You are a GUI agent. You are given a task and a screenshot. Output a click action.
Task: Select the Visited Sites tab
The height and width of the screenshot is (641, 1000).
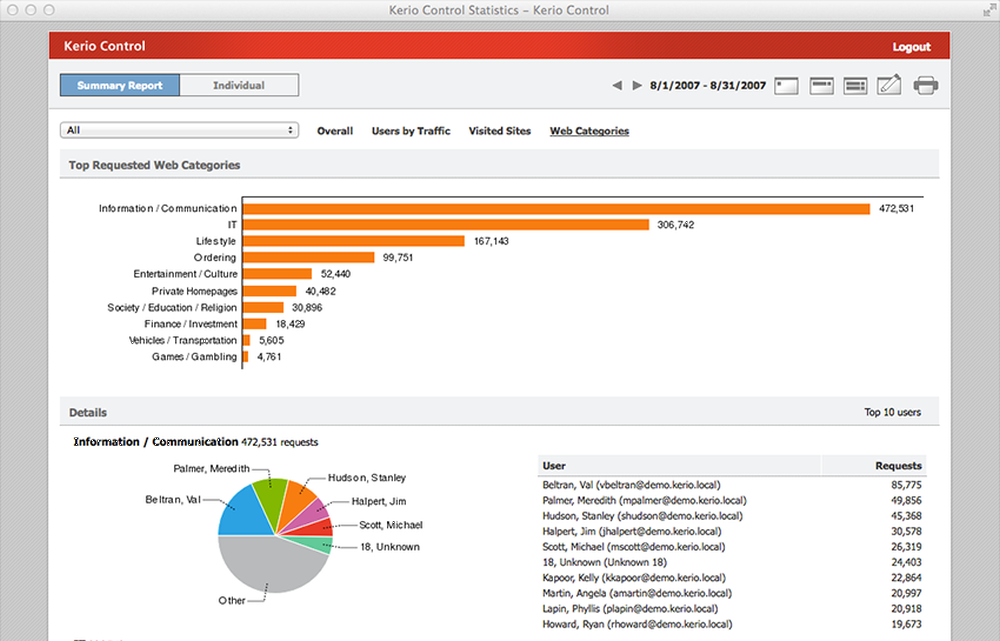tap(500, 131)
